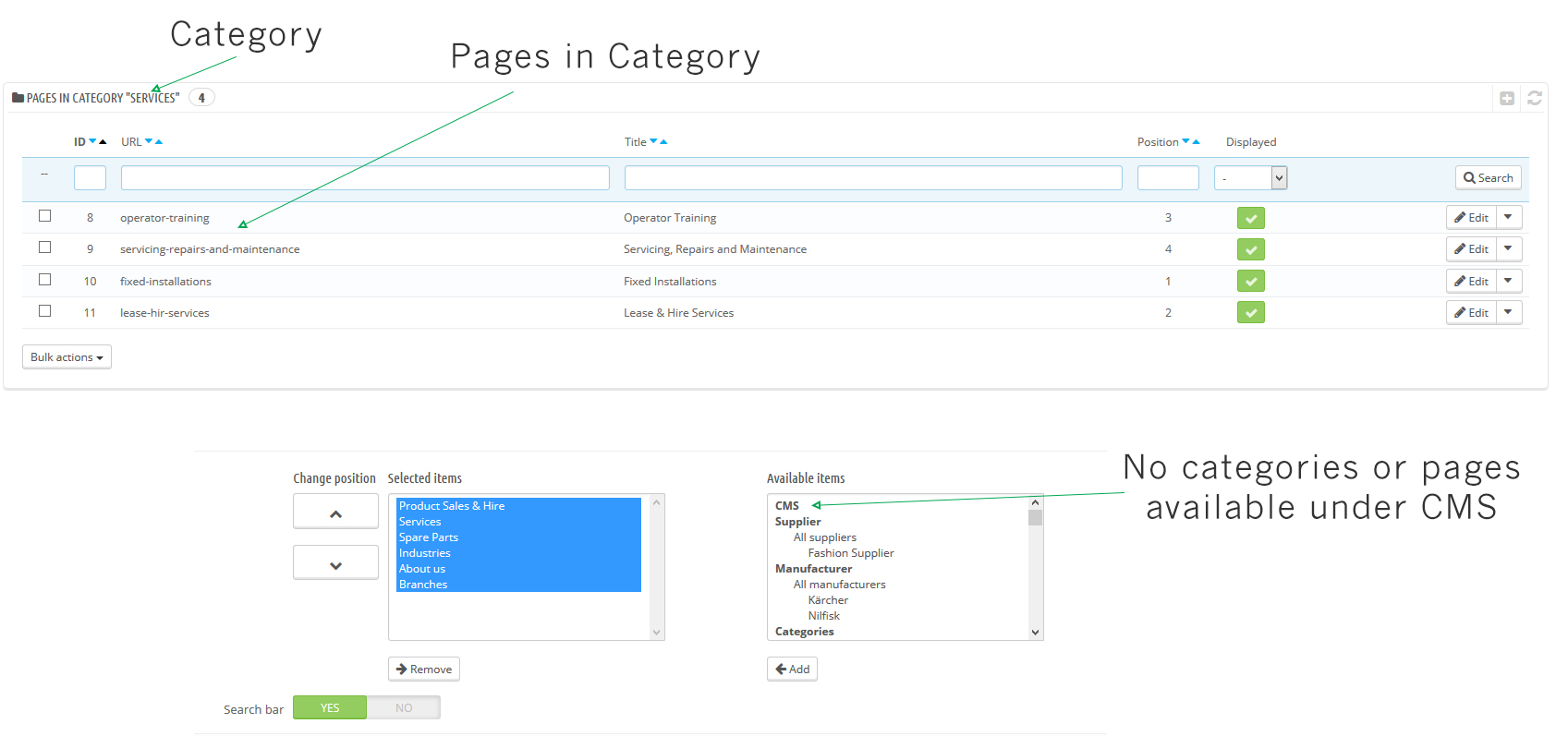
Task: Set Search bar to NO
Action: 404,707
